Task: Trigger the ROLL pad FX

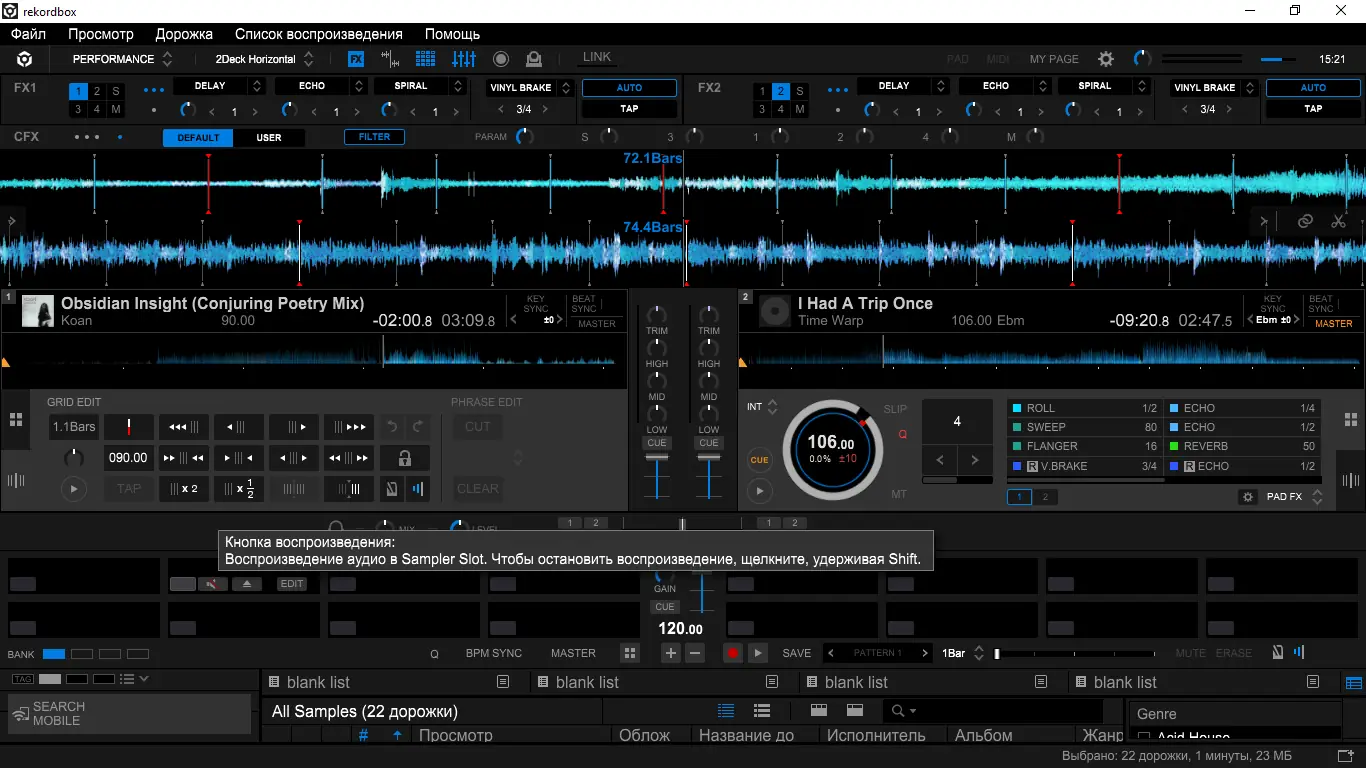Action: click(1085, 408)
